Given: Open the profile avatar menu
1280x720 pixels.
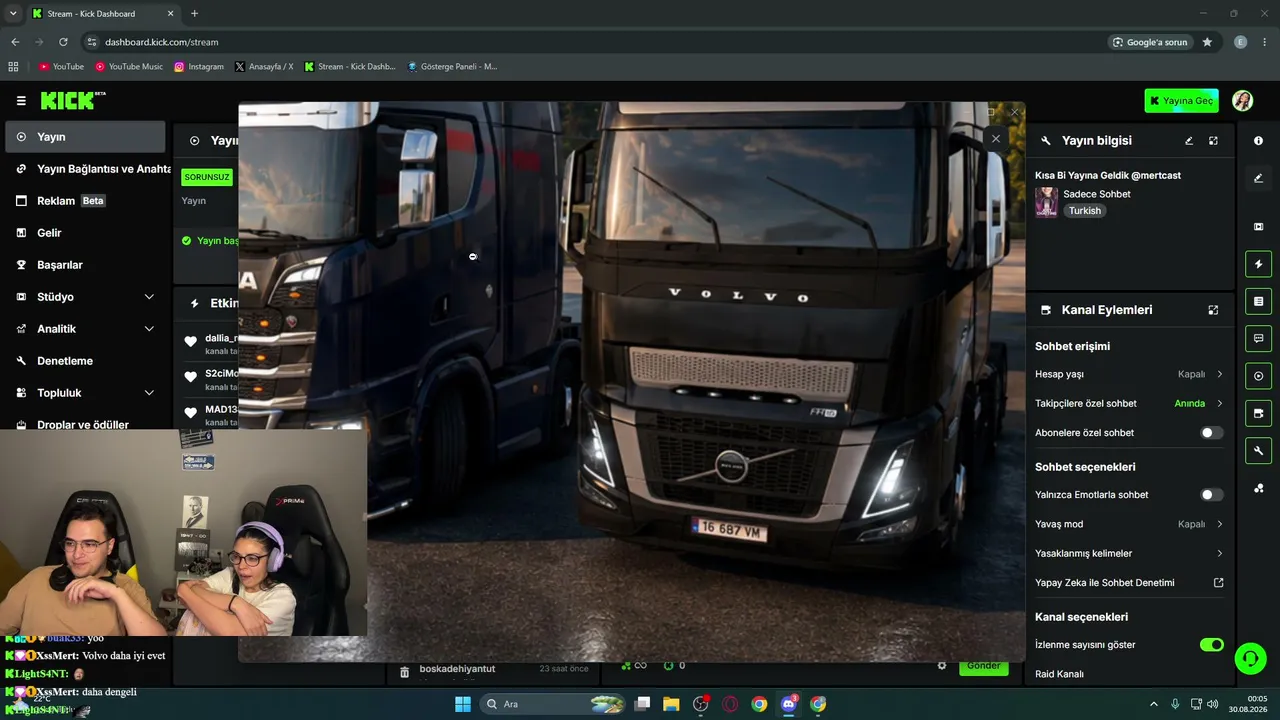Looking at the screenshot, I should pos(1242,100).
